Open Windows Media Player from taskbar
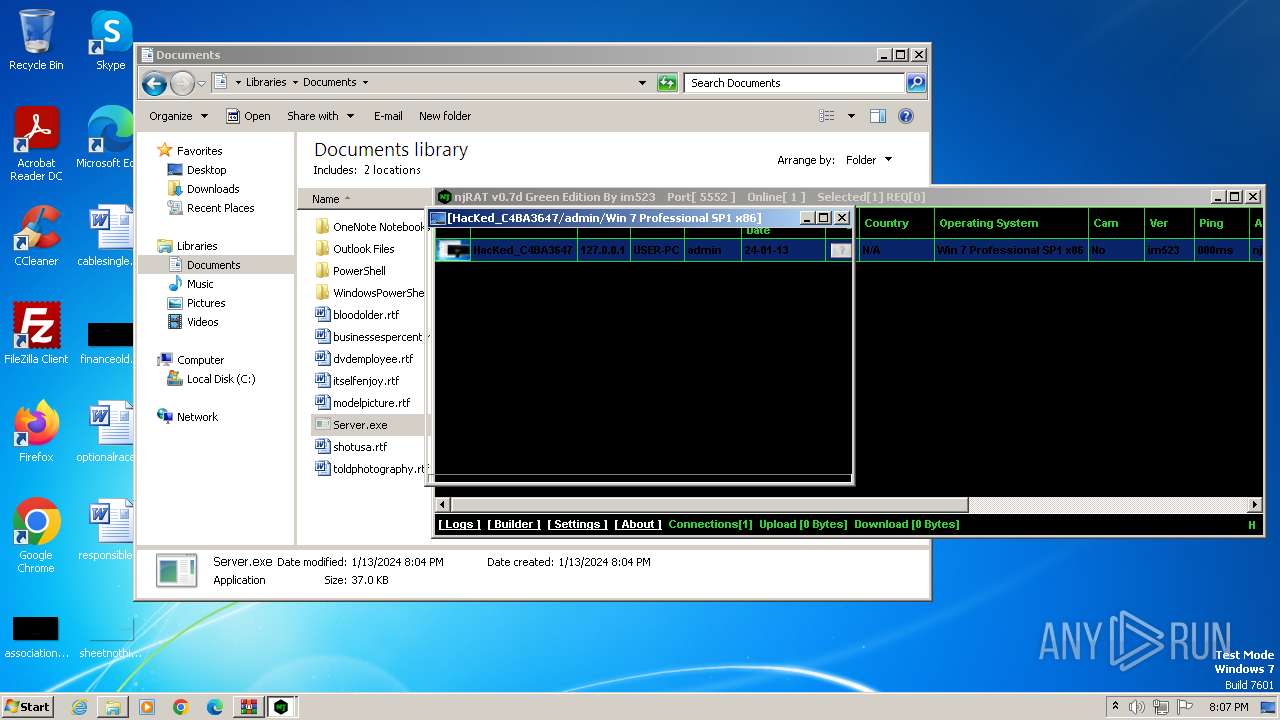 [147, 707]
